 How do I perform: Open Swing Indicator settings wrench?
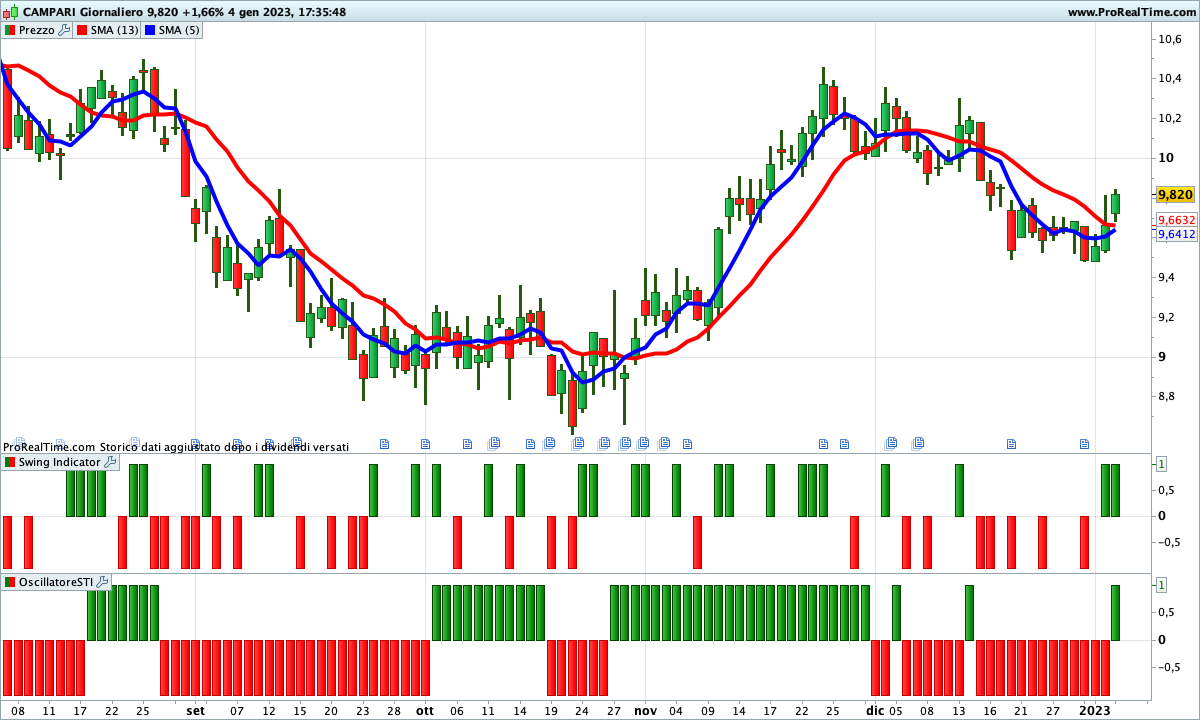110,462
